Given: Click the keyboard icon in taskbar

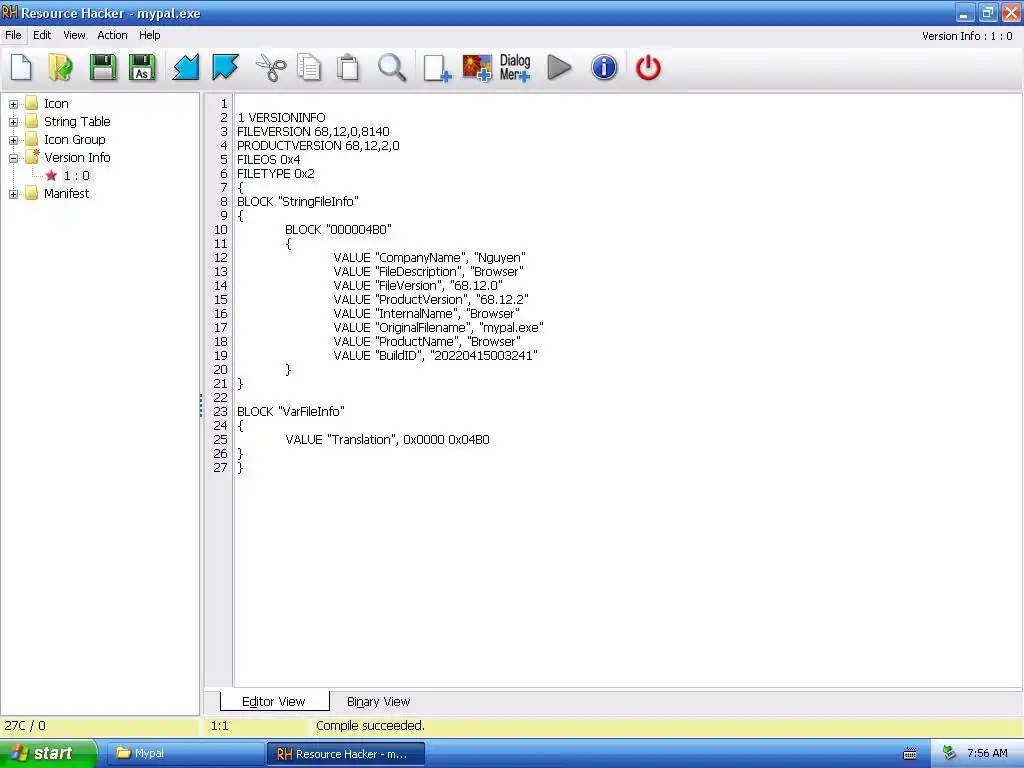Looking at the screenshot, I should [910, 754].
